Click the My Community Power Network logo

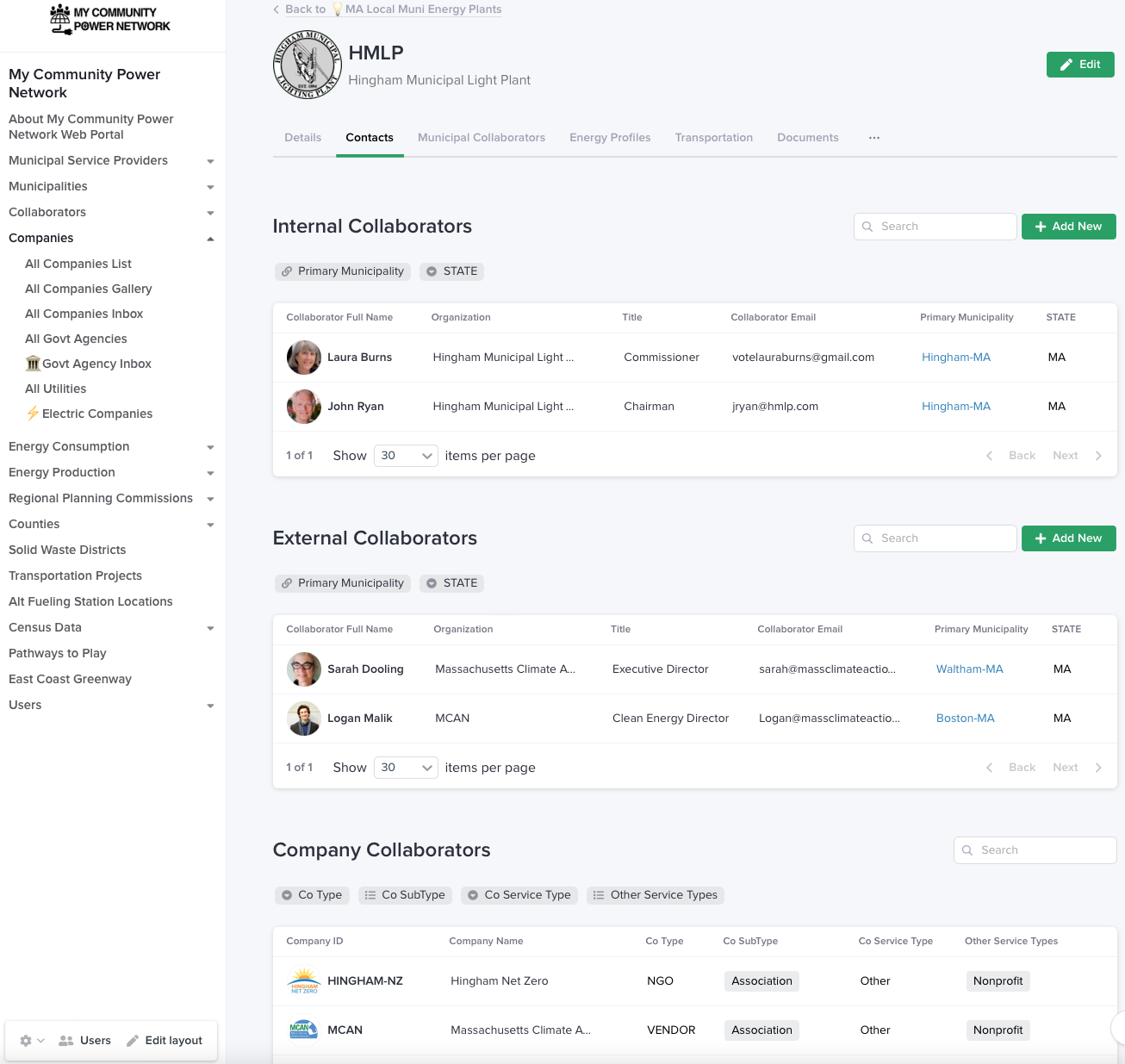click(110, 19)
